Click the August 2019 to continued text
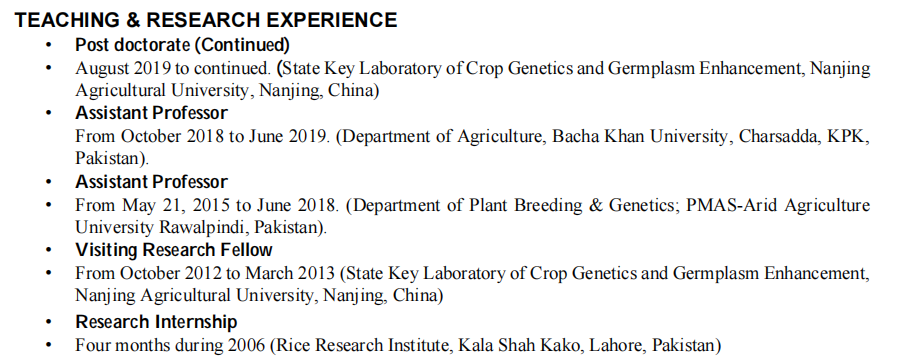The image size is (908, 364). 173,68
